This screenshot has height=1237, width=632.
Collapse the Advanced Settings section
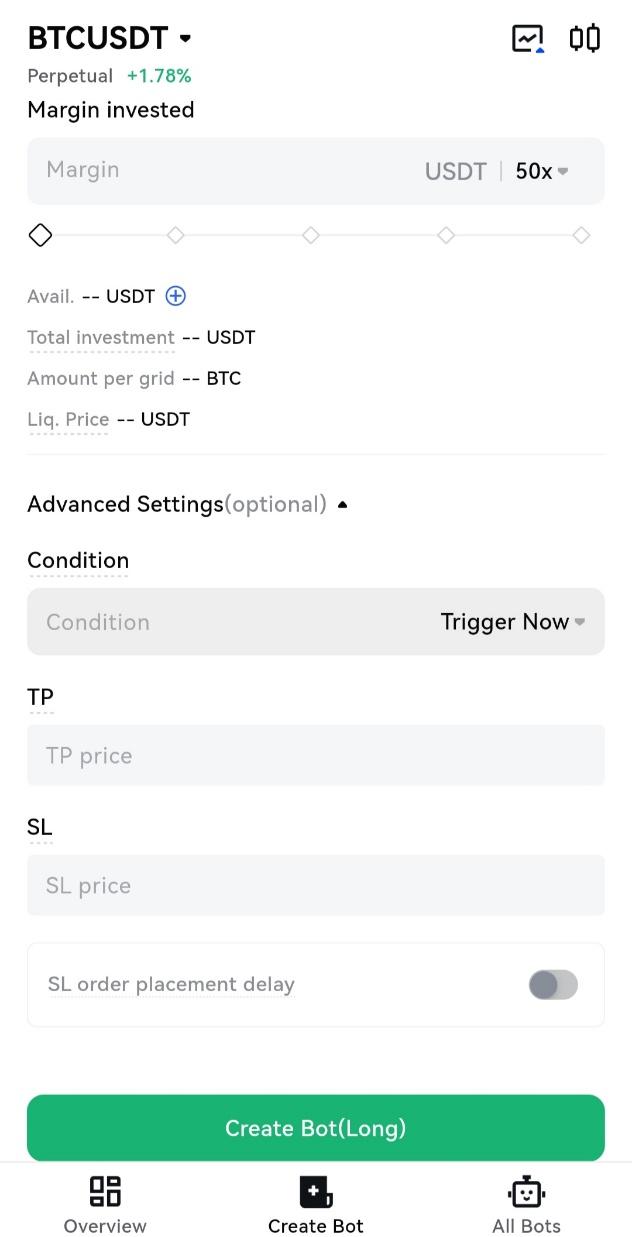click(x=342, y=505)
